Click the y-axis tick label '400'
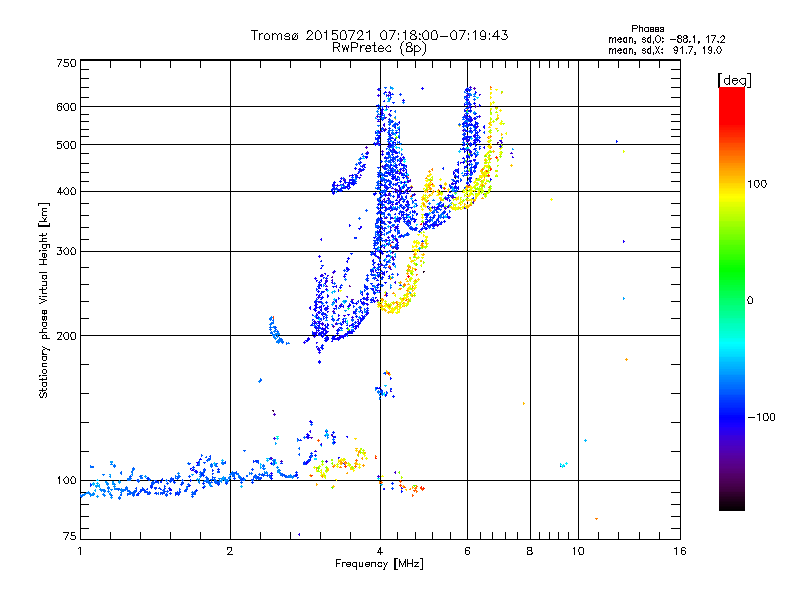The height and width of the screenshot is (600, 800). click(x=66, y=192)
